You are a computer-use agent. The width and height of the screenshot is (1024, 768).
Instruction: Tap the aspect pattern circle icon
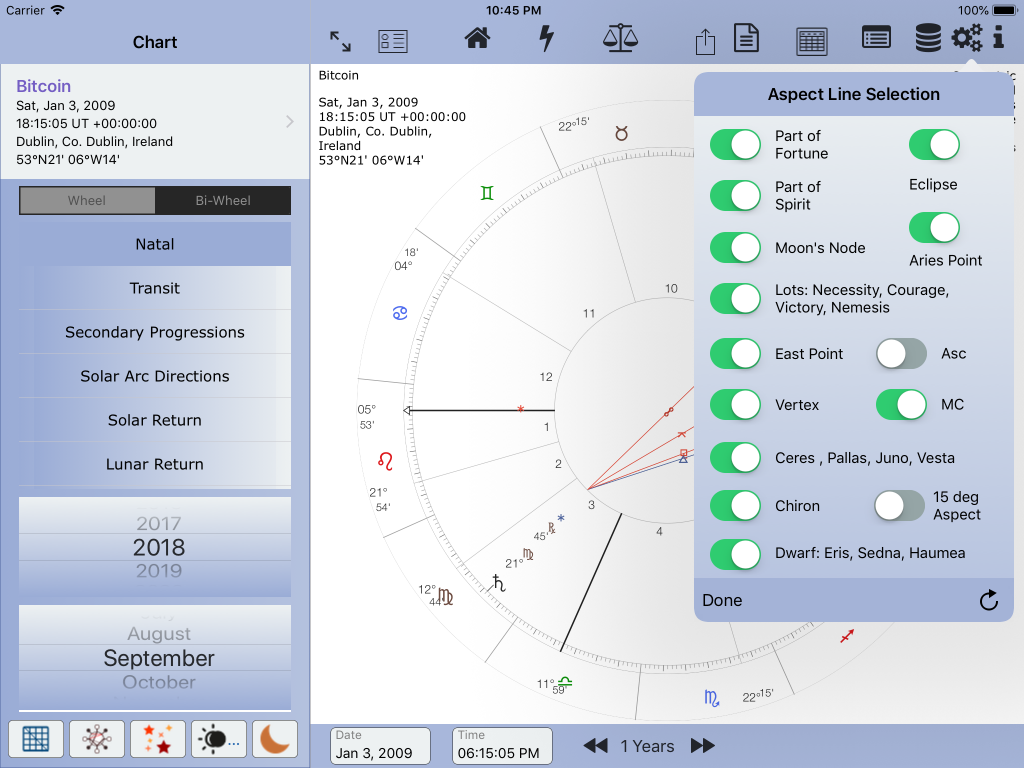pos(97,739)
